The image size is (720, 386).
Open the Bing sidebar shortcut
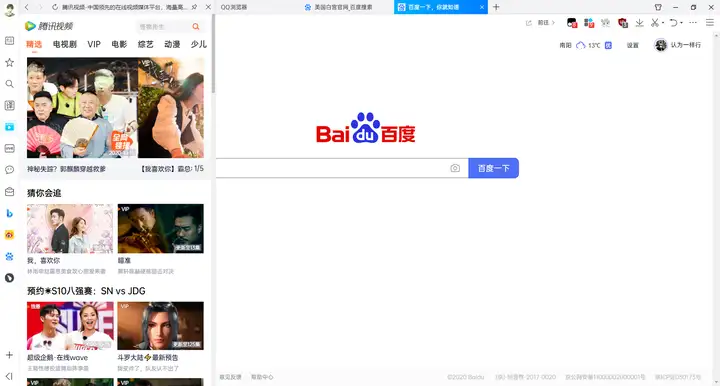click(9, 213)
